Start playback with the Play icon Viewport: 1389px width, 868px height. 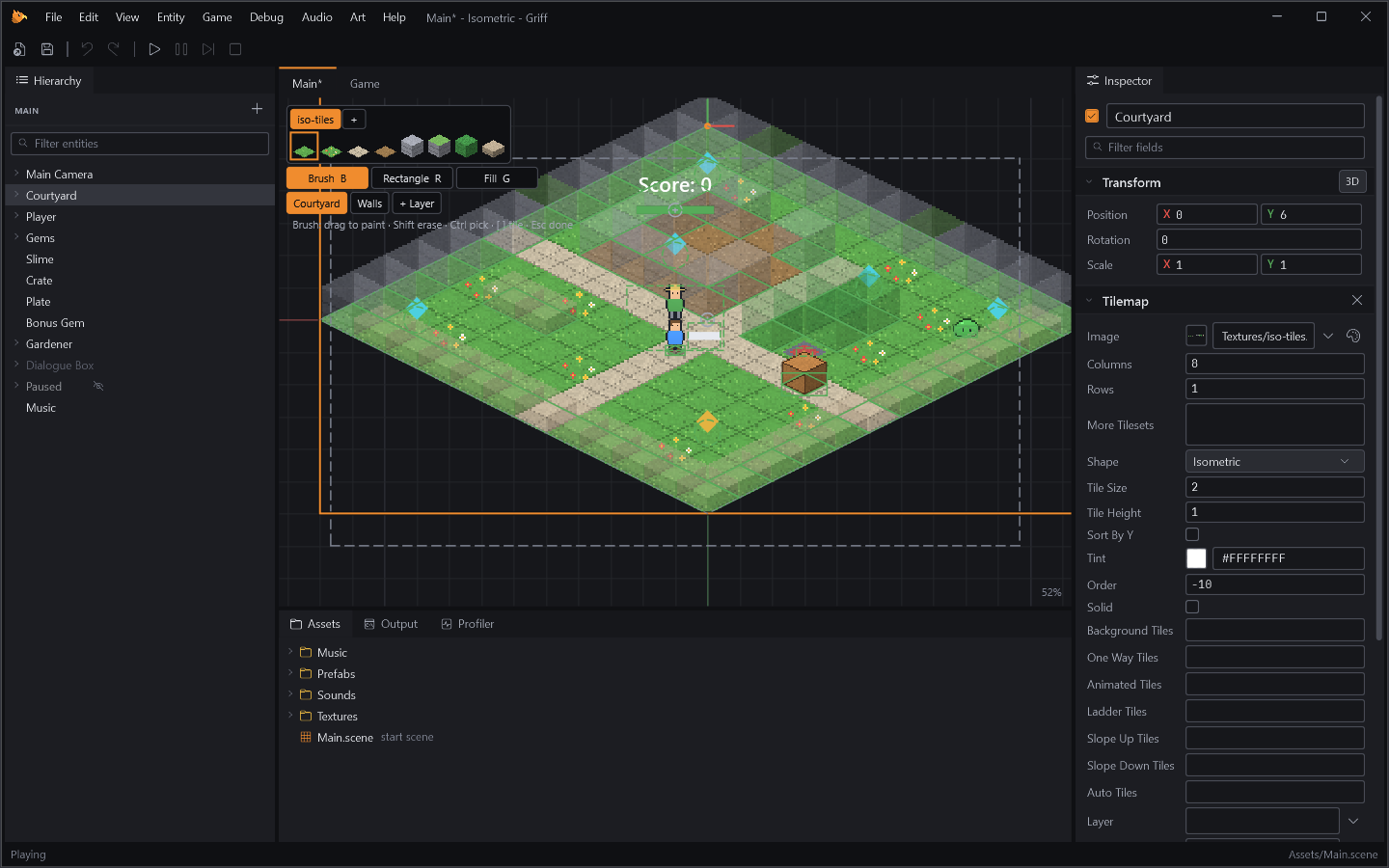tap(154, 49)
